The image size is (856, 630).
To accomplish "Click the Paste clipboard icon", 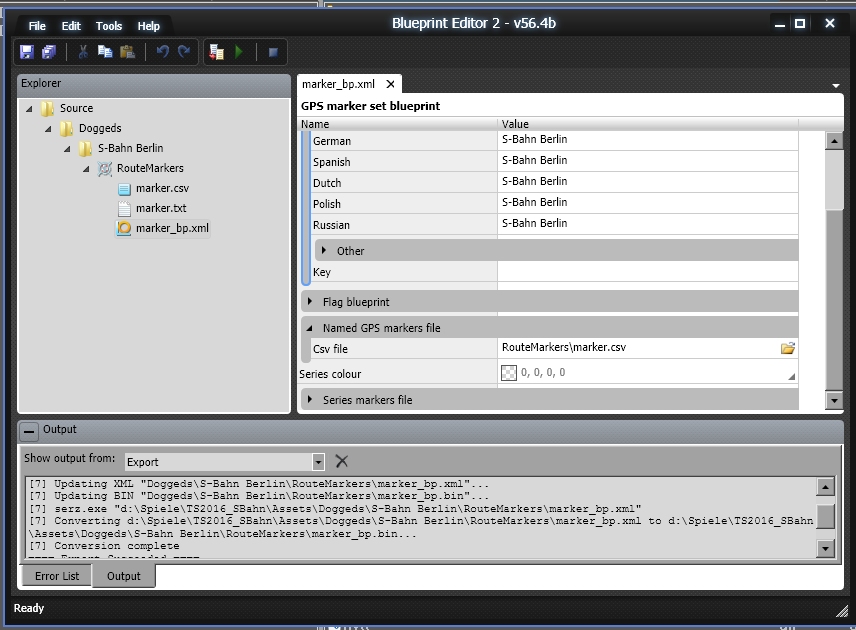I will pos(126,52).
